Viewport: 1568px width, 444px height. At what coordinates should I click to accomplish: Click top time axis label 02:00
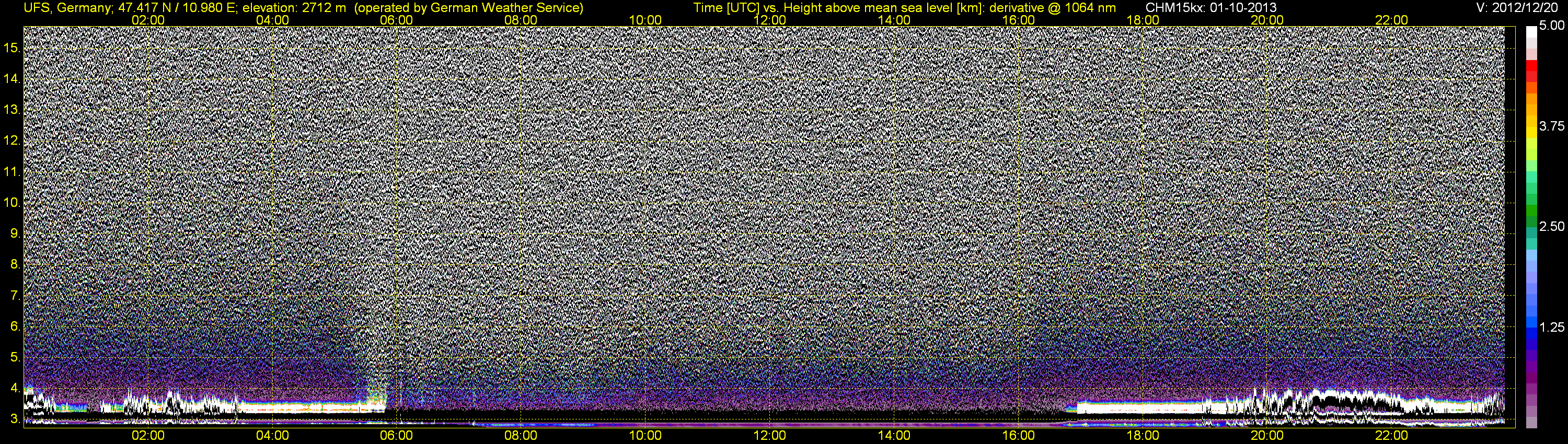(x=148, y=20)
